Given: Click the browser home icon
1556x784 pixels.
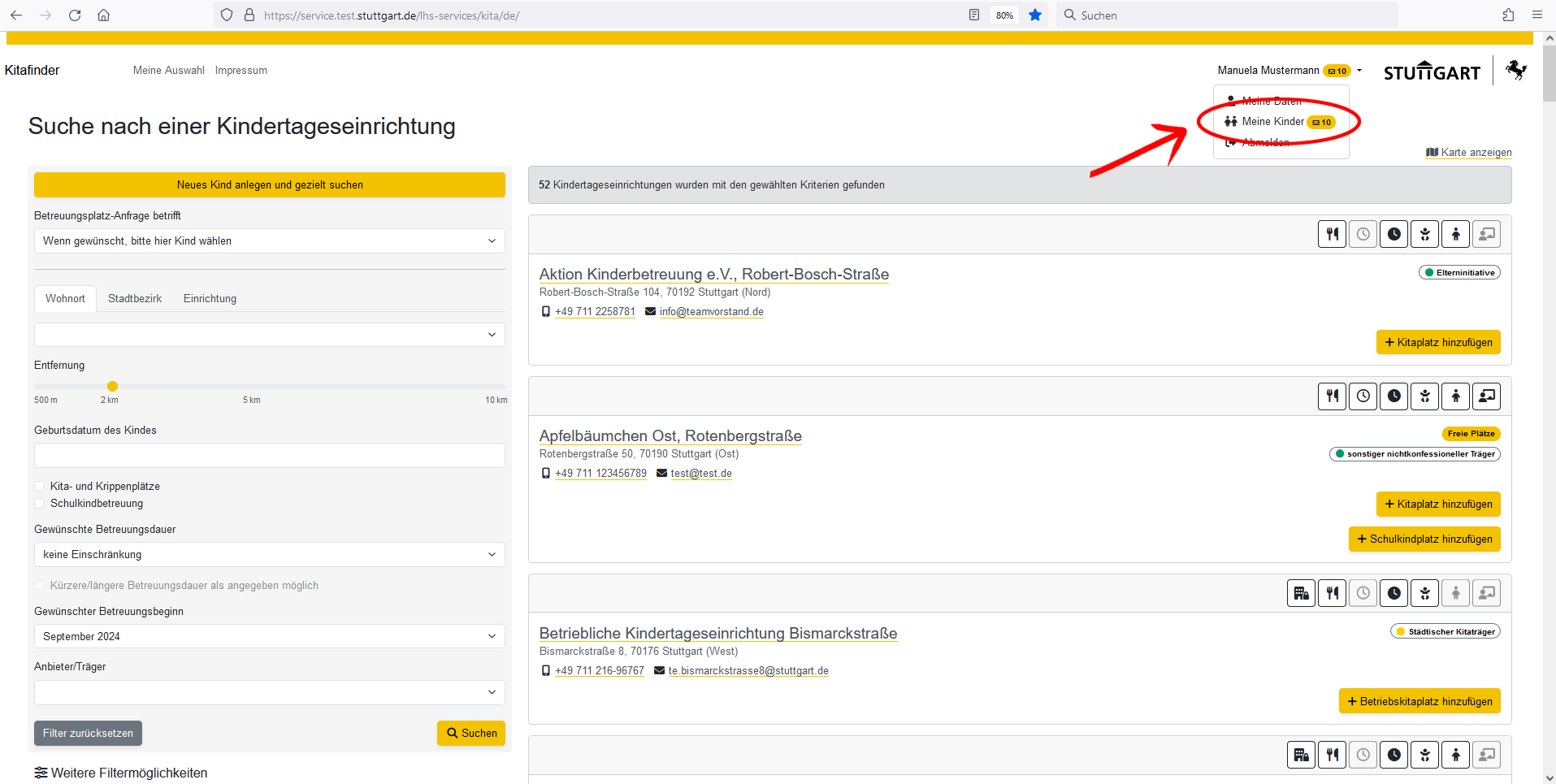Looking at the screenshot, I should tap(104, 15).
